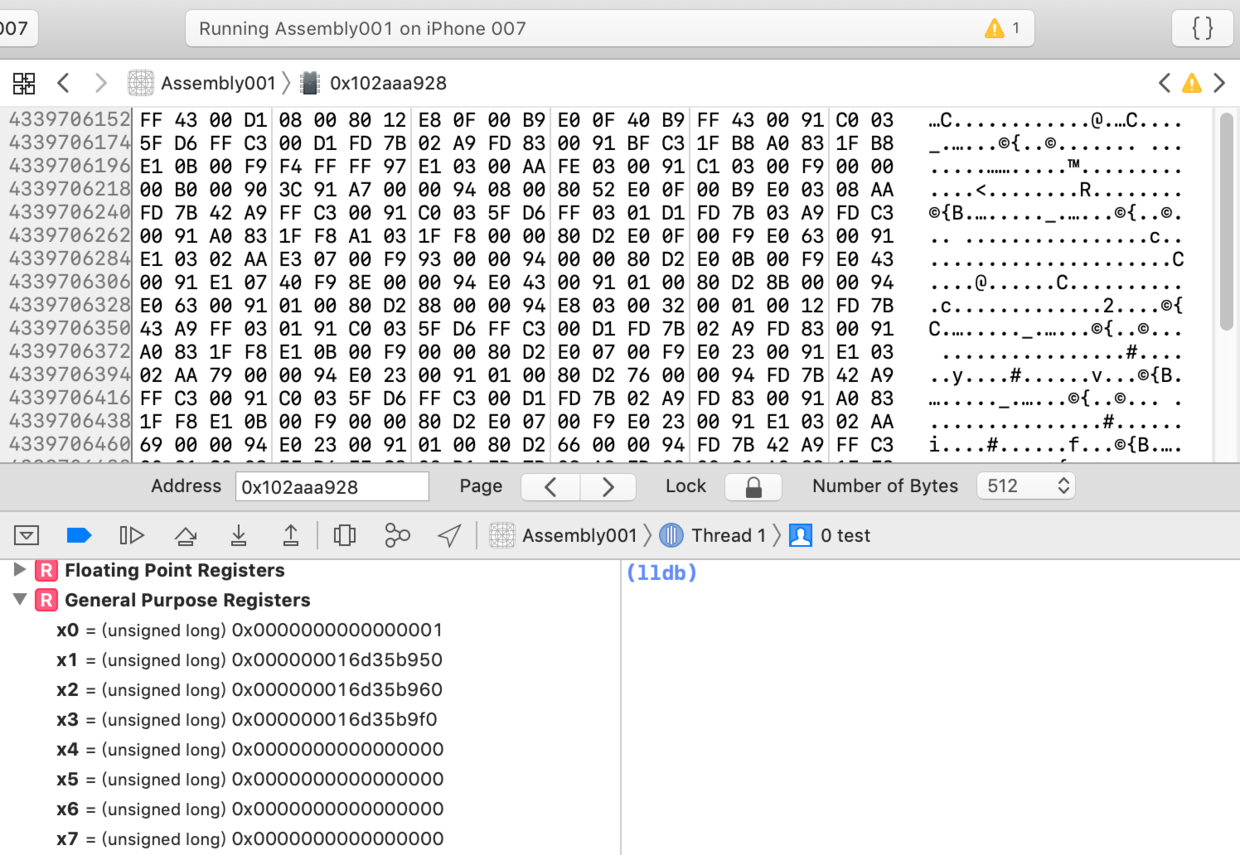Click memory address 4339706196

[x=70, y=166]
